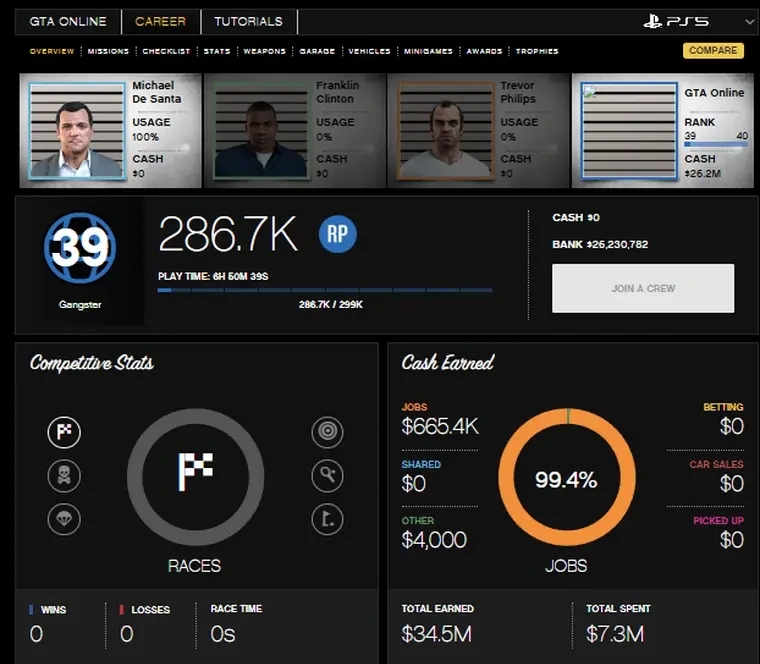The height and width of the screenshot is (664, 760).
Task: Click the Total Spent $7.3M value
Action: point(615,634)
